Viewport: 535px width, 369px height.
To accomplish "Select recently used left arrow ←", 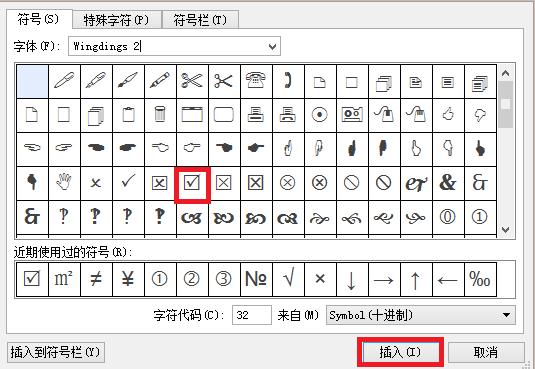I will coord(448,279).
